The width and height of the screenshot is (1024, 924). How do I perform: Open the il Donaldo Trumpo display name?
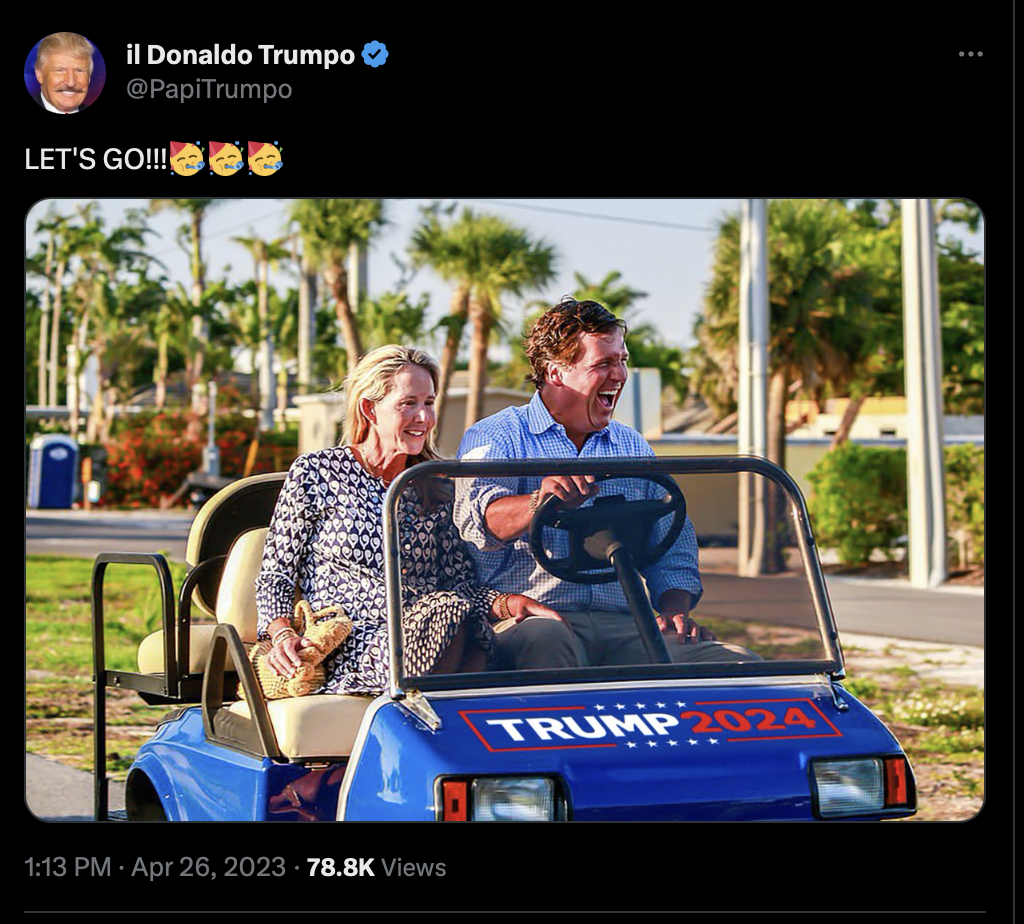[x=240, y=55]
